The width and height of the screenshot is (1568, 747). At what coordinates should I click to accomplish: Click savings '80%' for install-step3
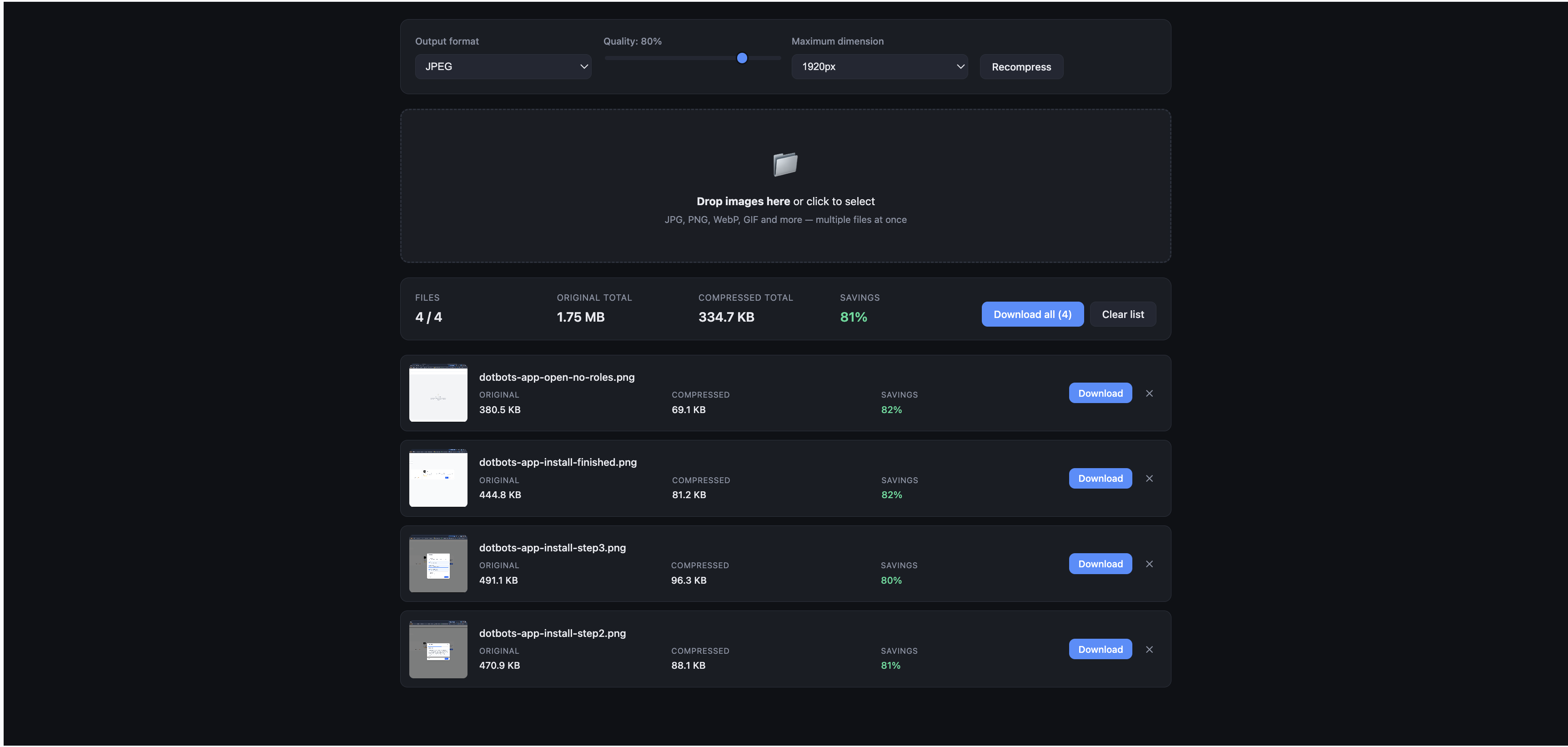[x=890, y=580]
